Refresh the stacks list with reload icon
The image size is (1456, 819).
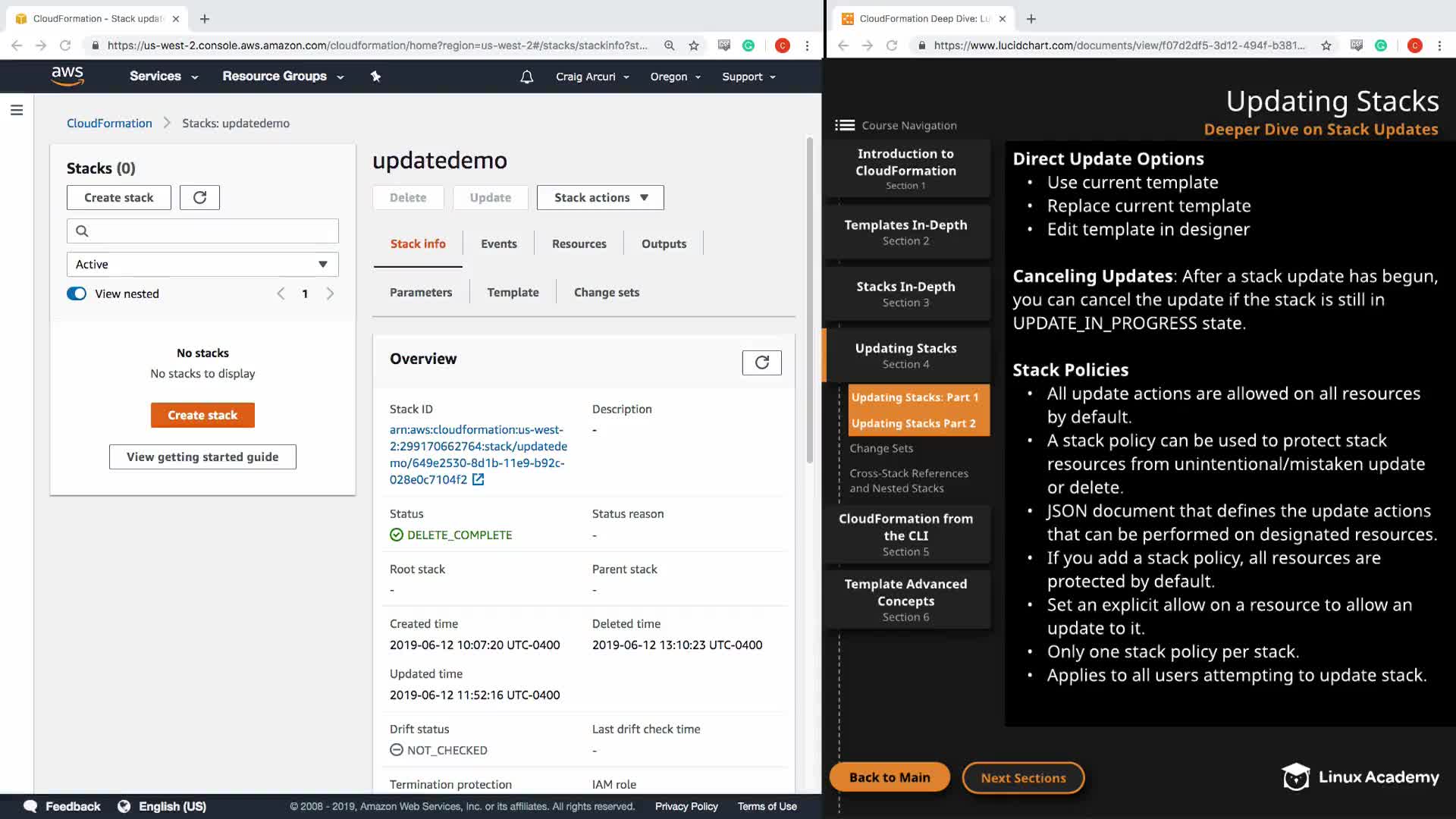pyautogui.click(x=199, y=197)
